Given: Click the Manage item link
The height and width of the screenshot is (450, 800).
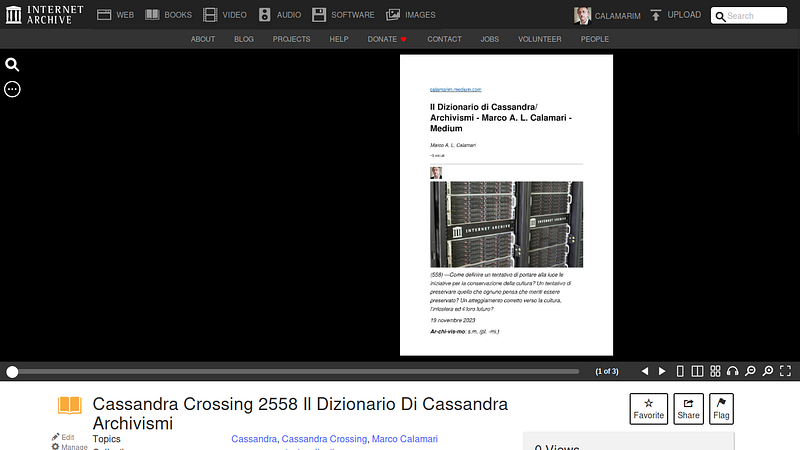Looking at the screenshot, I should pos(69,447).
